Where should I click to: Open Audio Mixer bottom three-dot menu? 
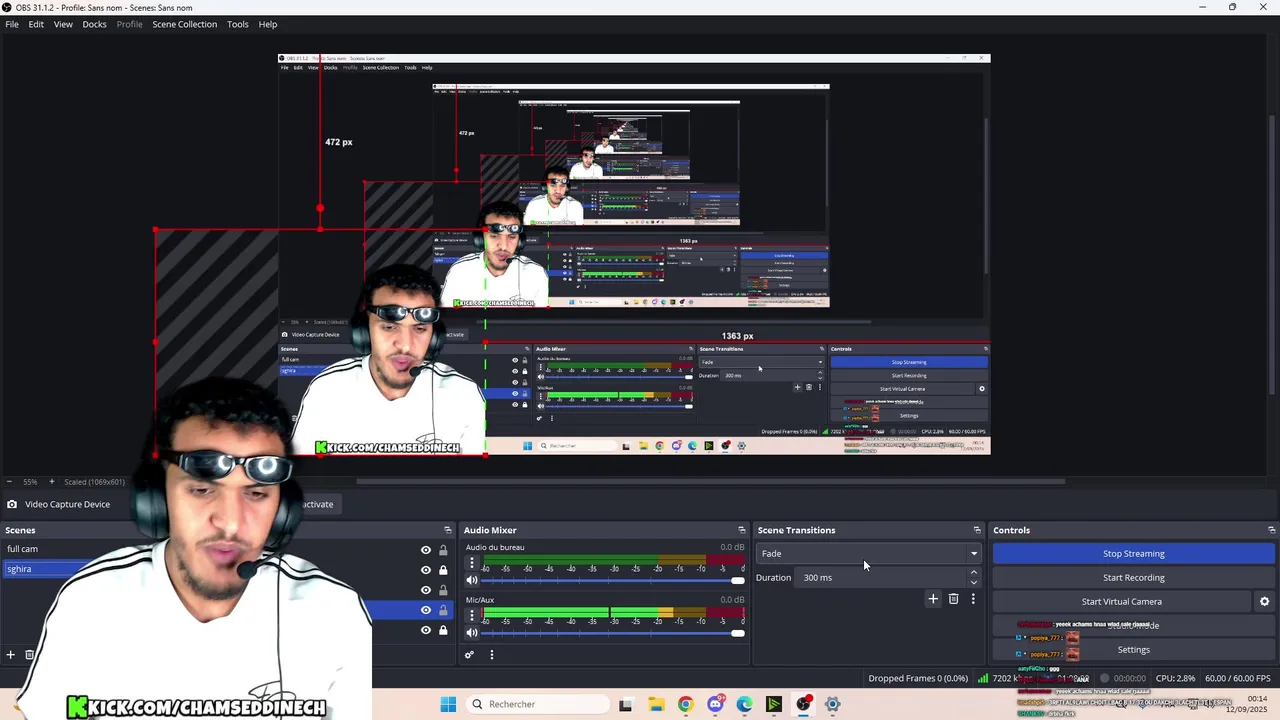pos(491,655)
